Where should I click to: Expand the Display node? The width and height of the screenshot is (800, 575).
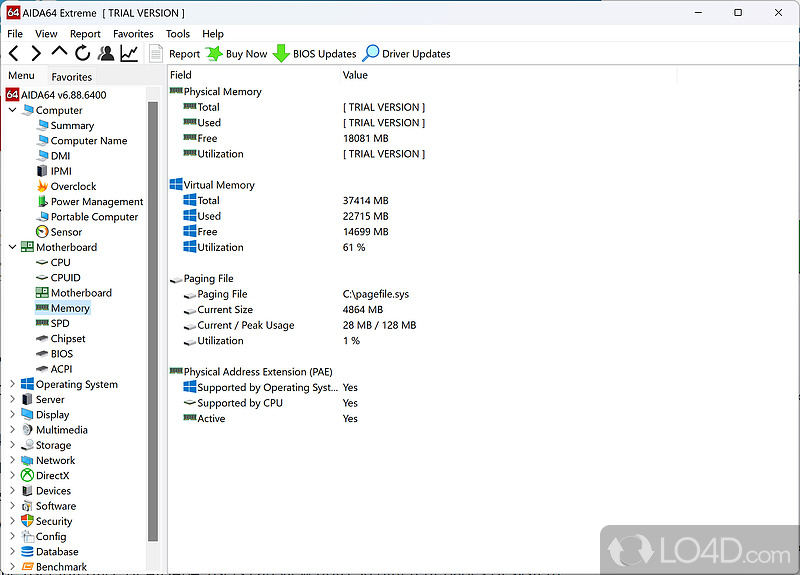[13, 414]
